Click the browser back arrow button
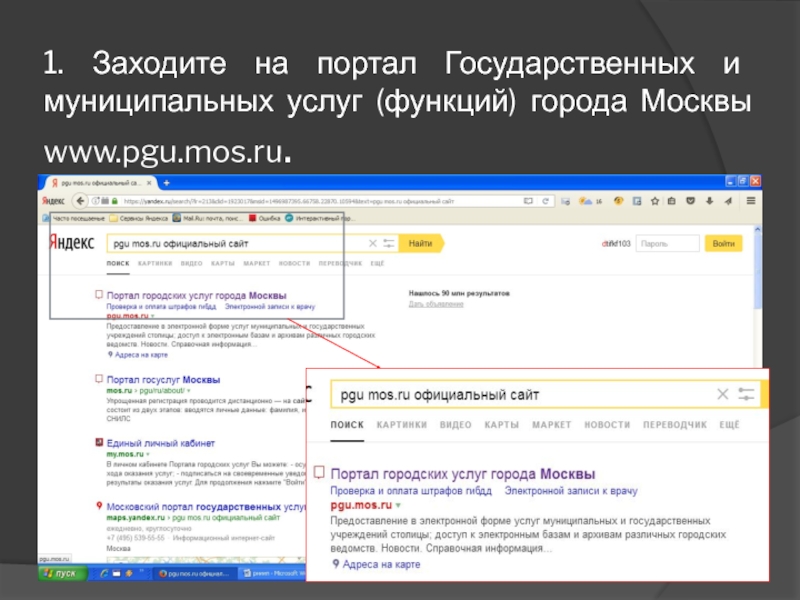Screen dimensions: 800x600 click(46, 200)
